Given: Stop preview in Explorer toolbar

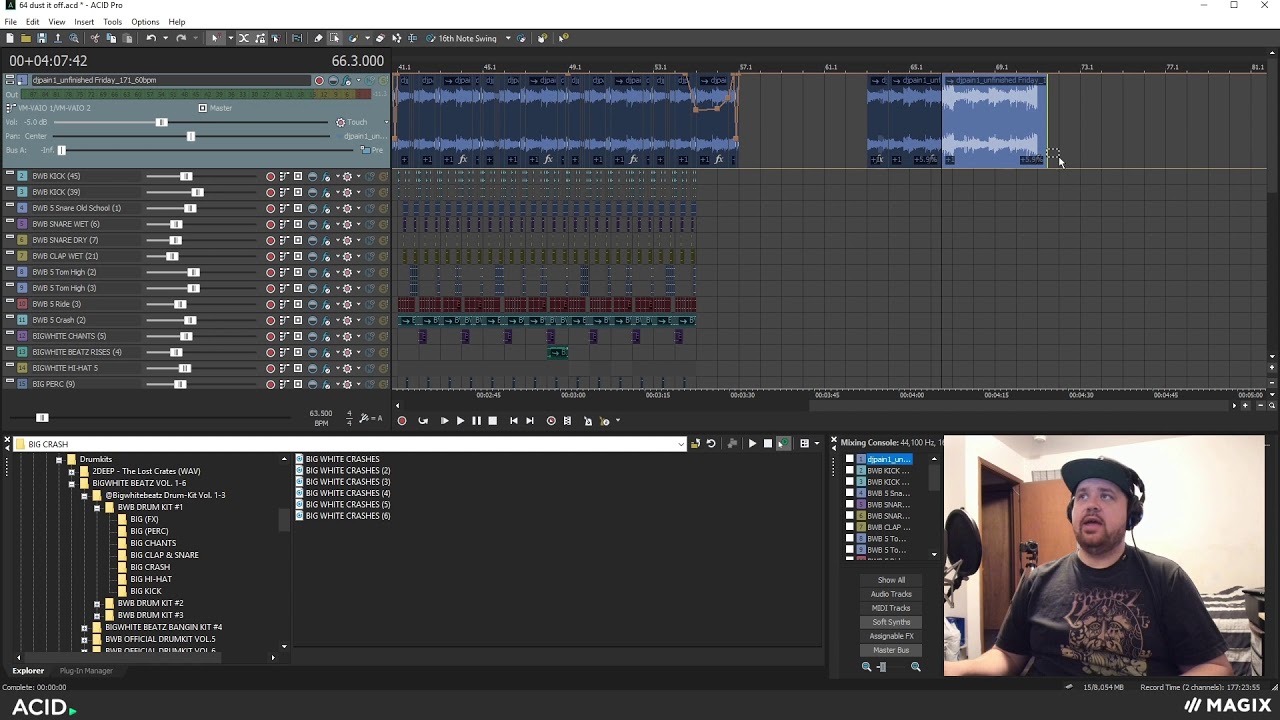Looking at the screenshot, I should coord(768,444).
